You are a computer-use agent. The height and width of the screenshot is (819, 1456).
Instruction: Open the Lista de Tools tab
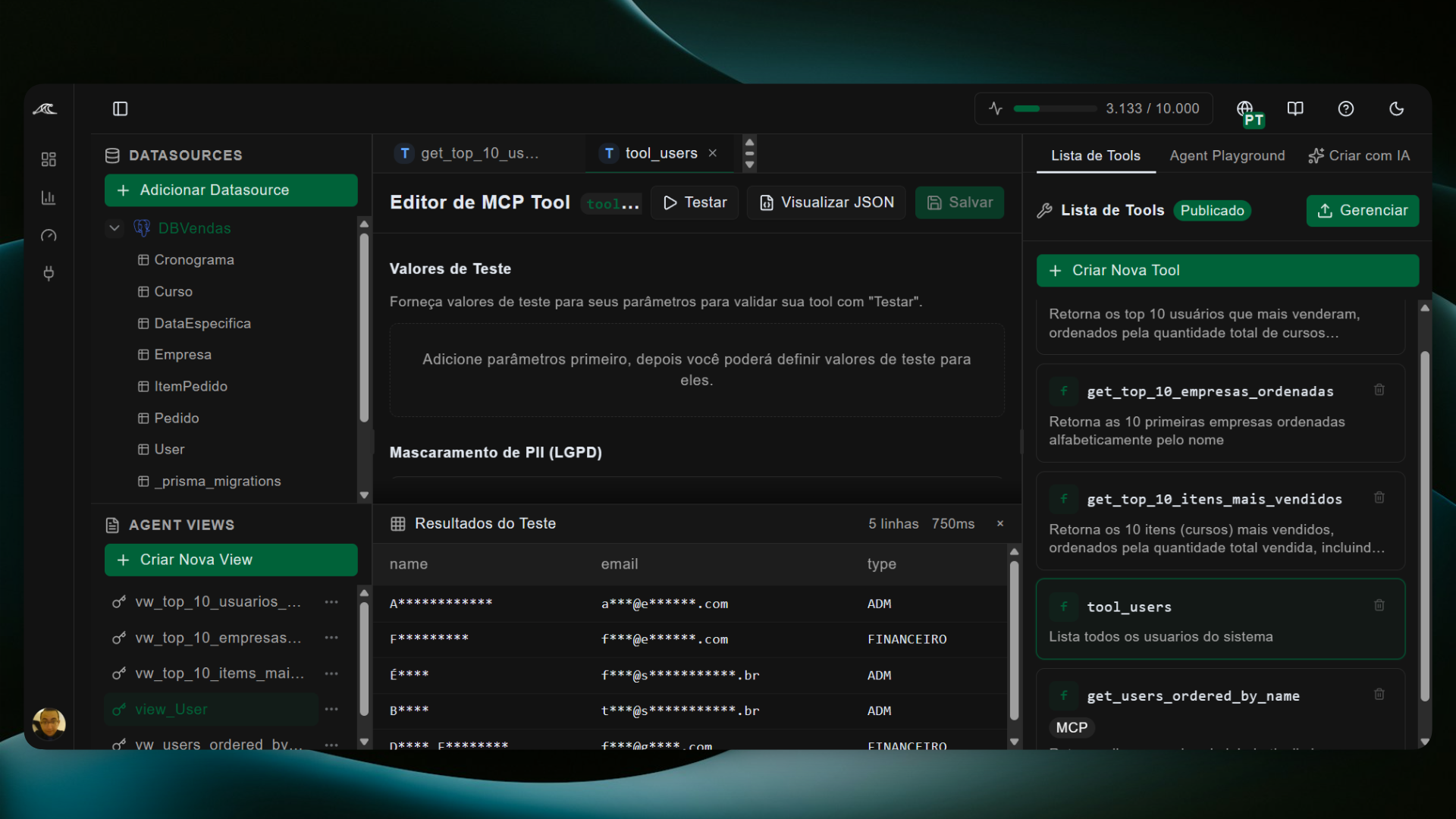point(1096,155)
